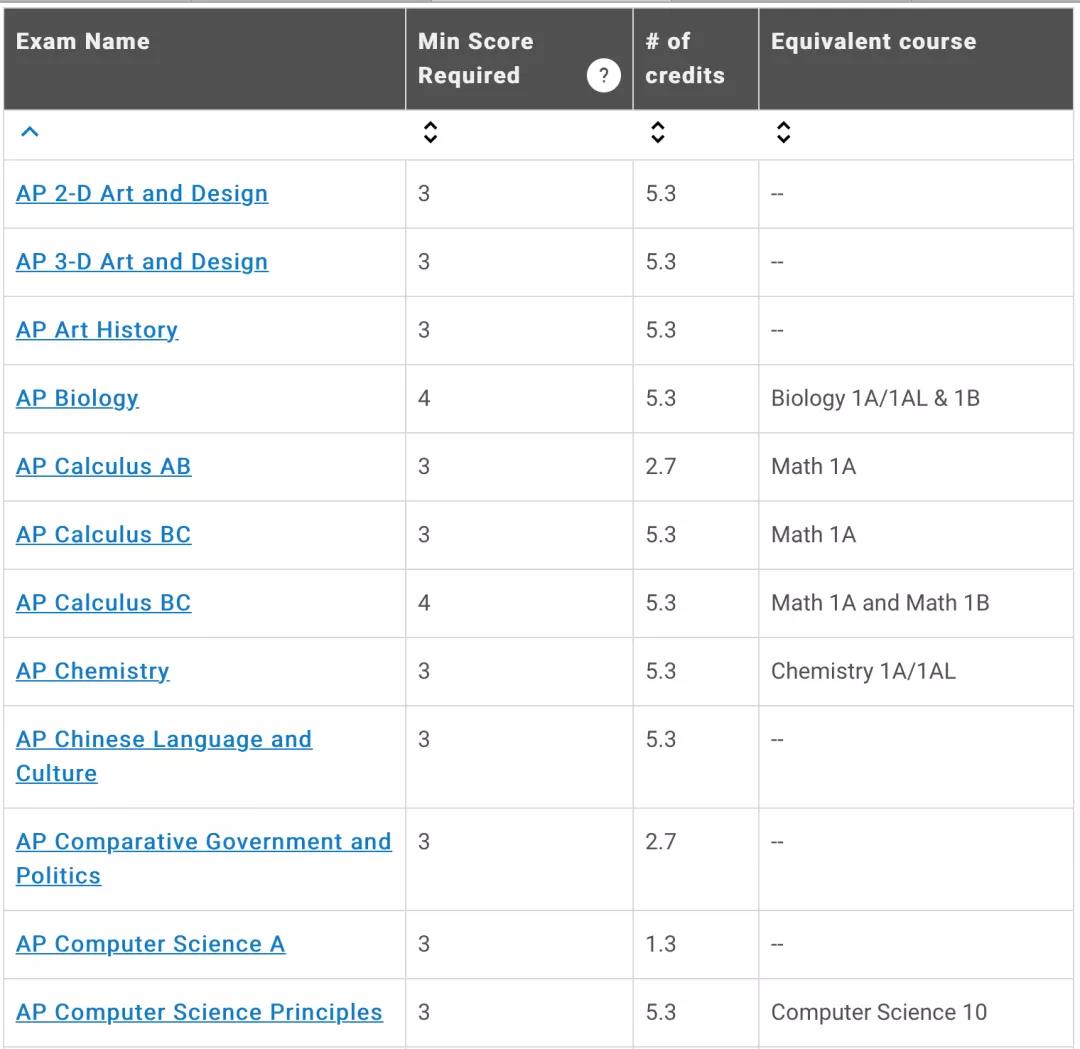
Task: Sort by Min Score Required arrows
Action: point(430,132)
